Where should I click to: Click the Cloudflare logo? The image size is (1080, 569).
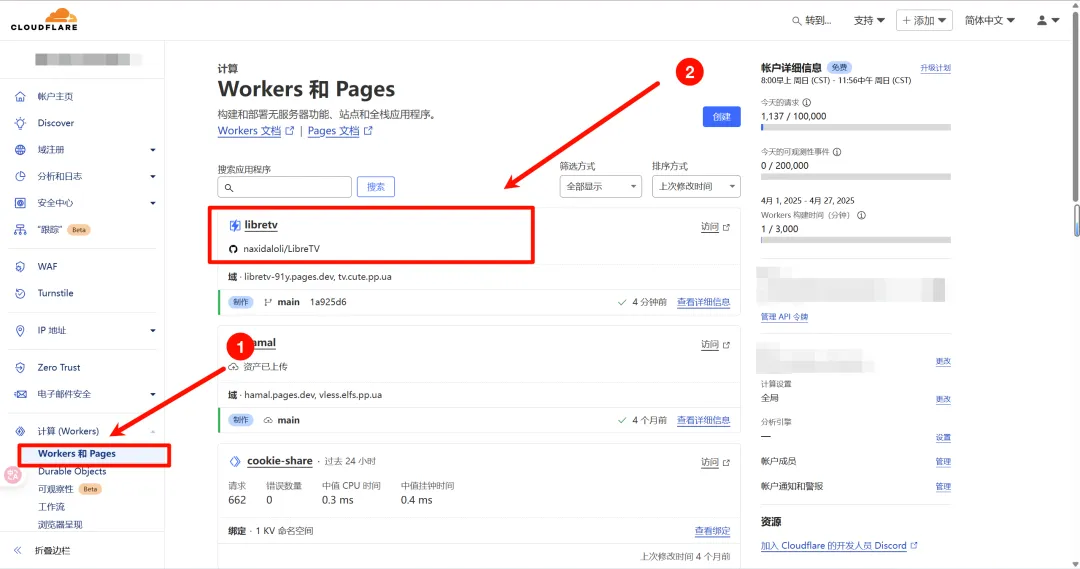[x=44, y=20]
